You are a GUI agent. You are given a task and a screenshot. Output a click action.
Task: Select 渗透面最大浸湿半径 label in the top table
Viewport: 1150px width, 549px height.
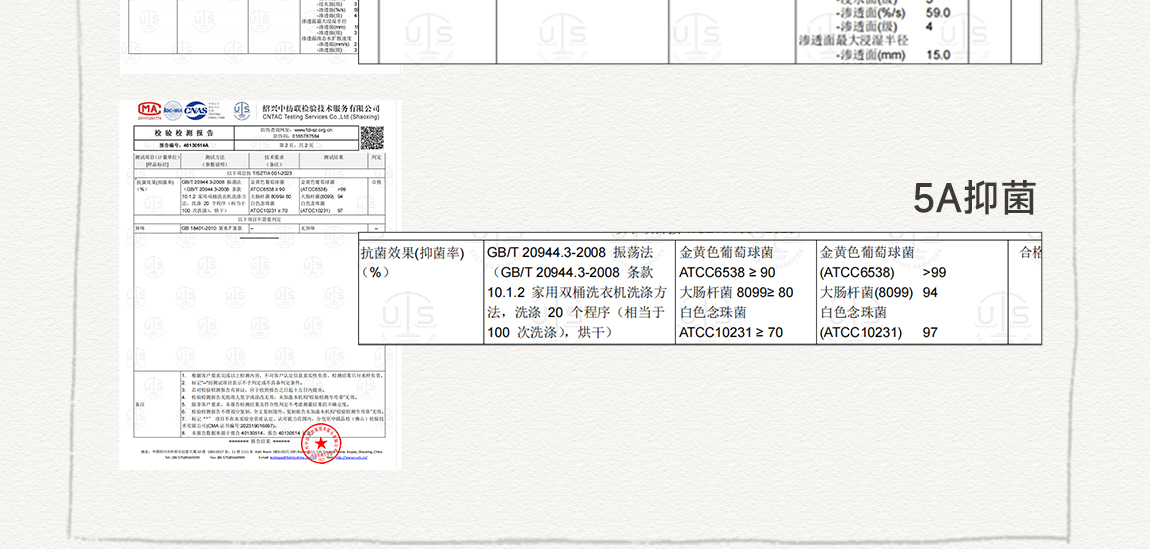coord(853,40)
